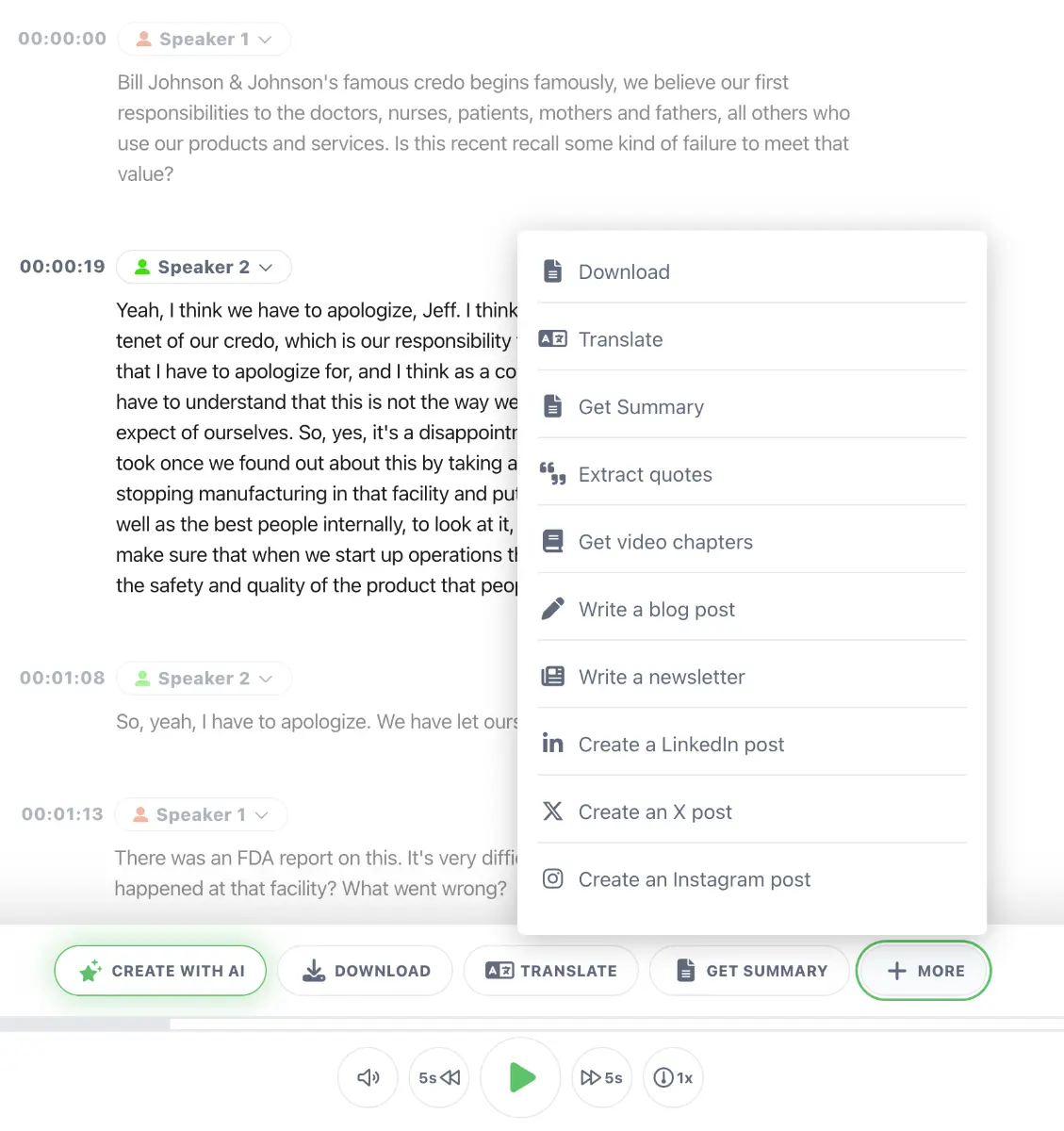Click the Extract quotes quotation icon
1064x1131 pixels.
click(x=553, y=474)
